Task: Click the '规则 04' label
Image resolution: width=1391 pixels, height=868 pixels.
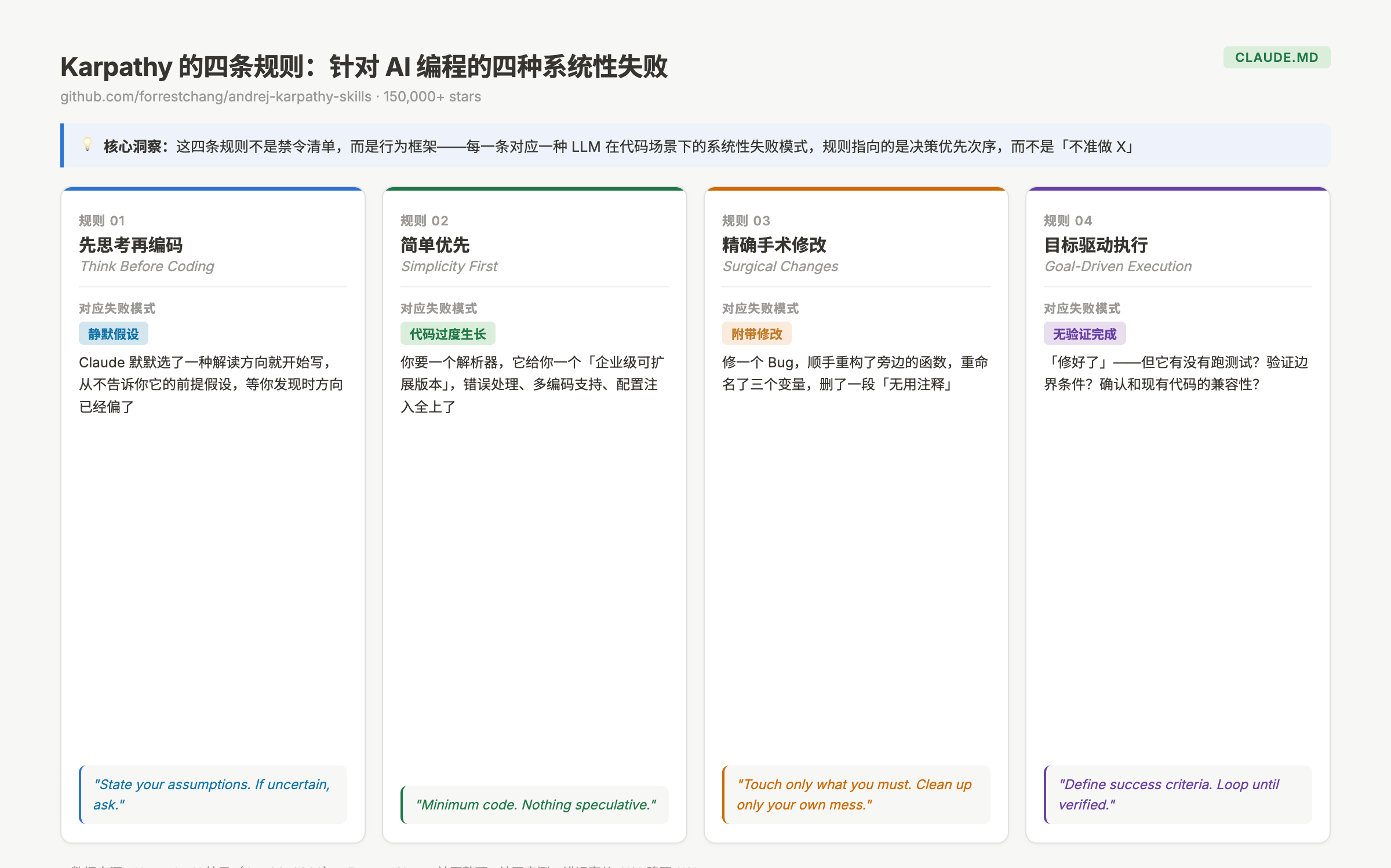Action: point(1068,221)
